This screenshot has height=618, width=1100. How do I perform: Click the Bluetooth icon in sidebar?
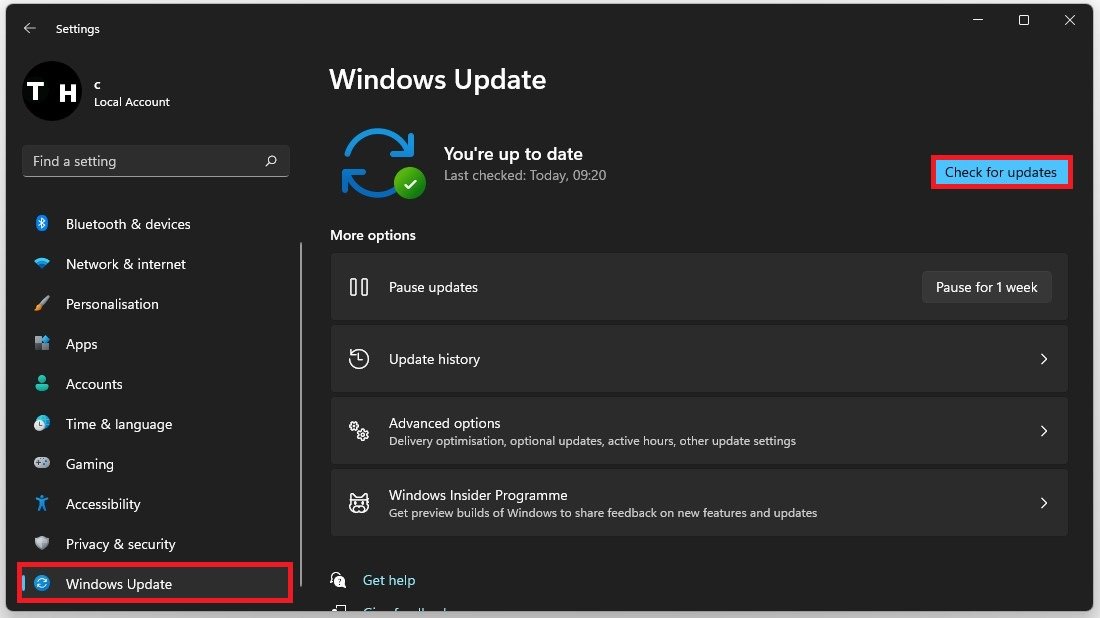42,224
